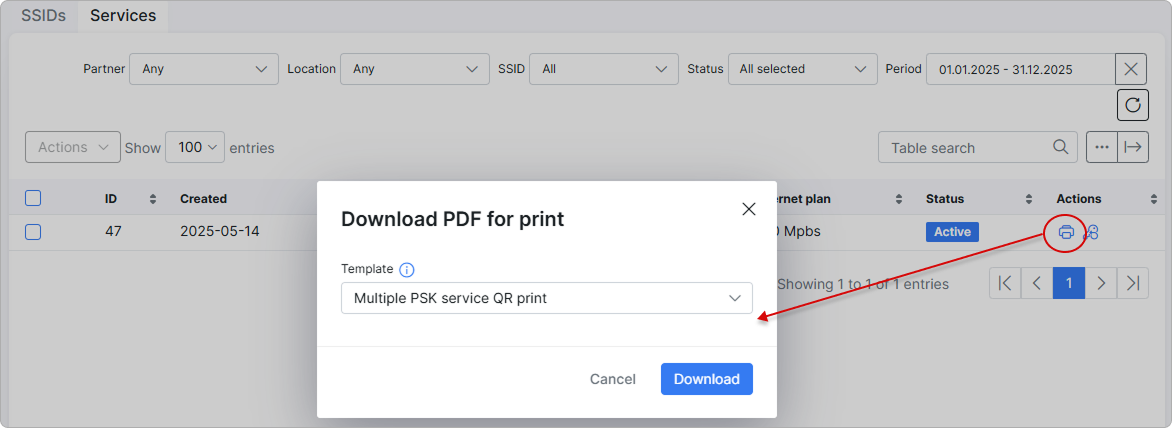Screen dimensions: 1172x428
Task: Click the export arrow button beside table options
Action: (x=1132, y=147)
